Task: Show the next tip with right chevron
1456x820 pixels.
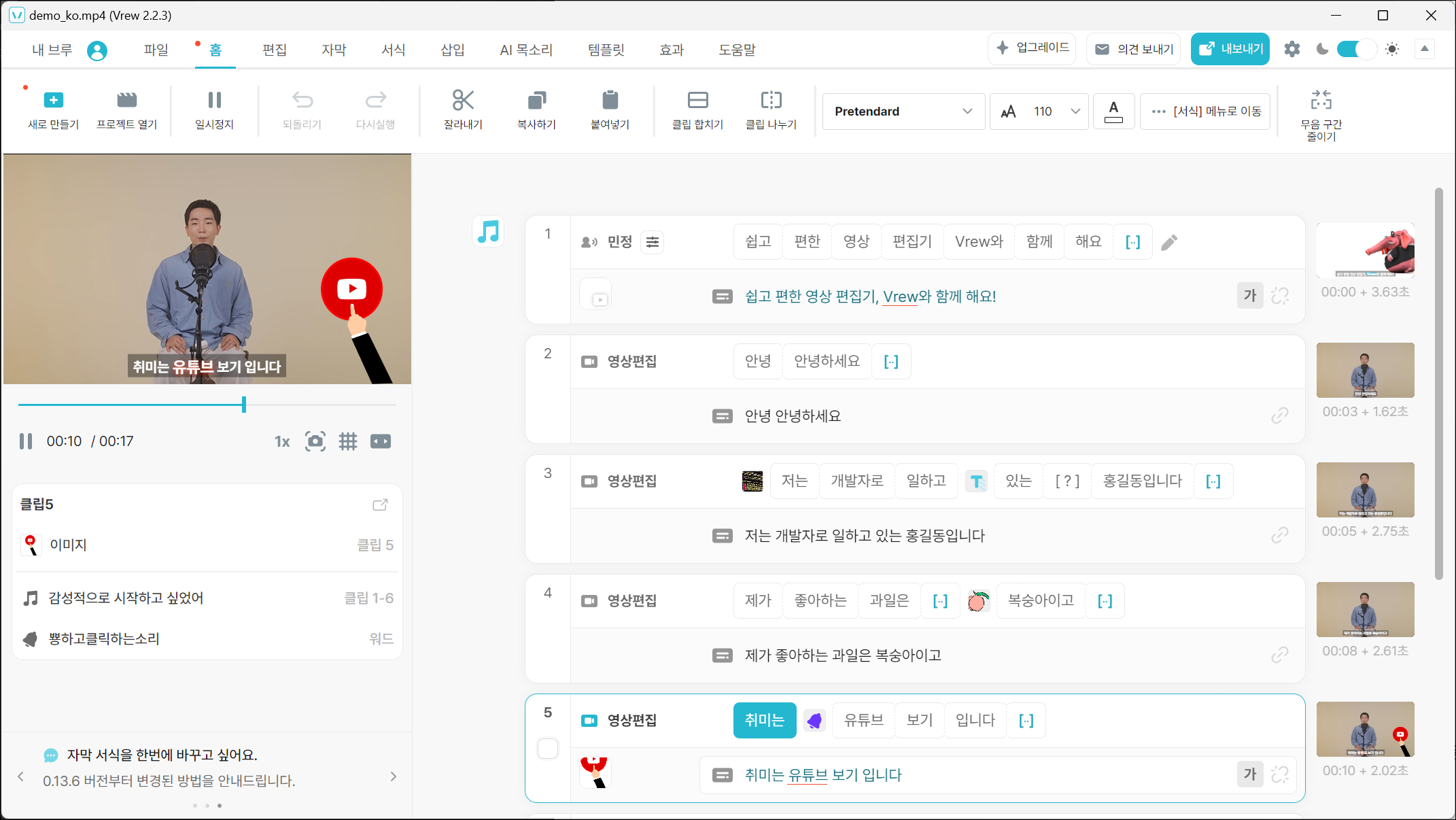Action: 393,776
